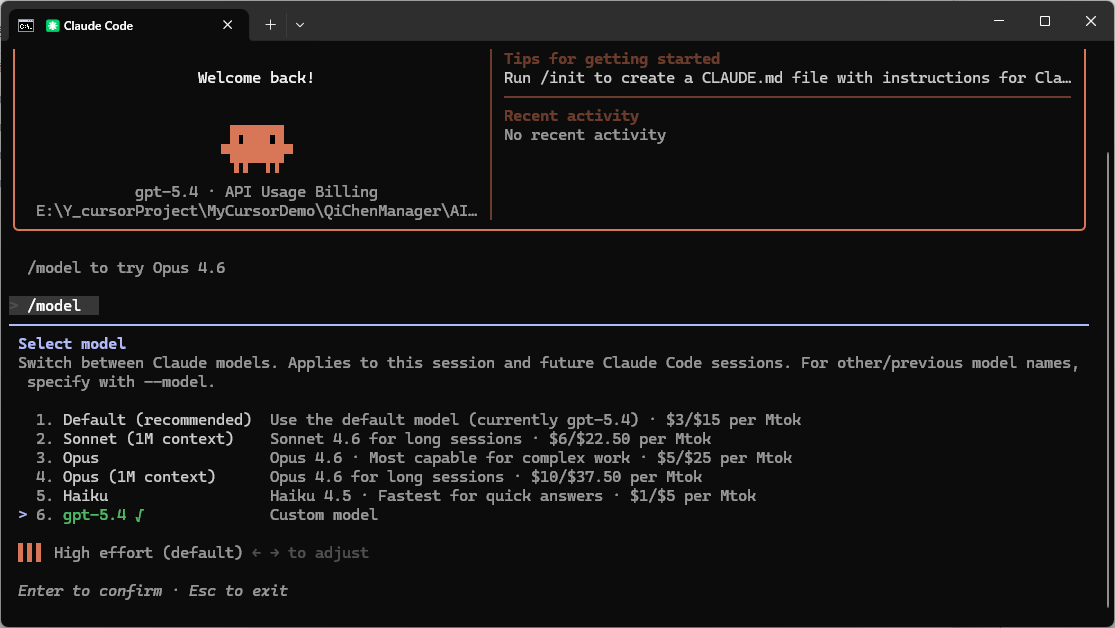
Task: Click the pixel mascot Claude logo
Action: point(257,149)
